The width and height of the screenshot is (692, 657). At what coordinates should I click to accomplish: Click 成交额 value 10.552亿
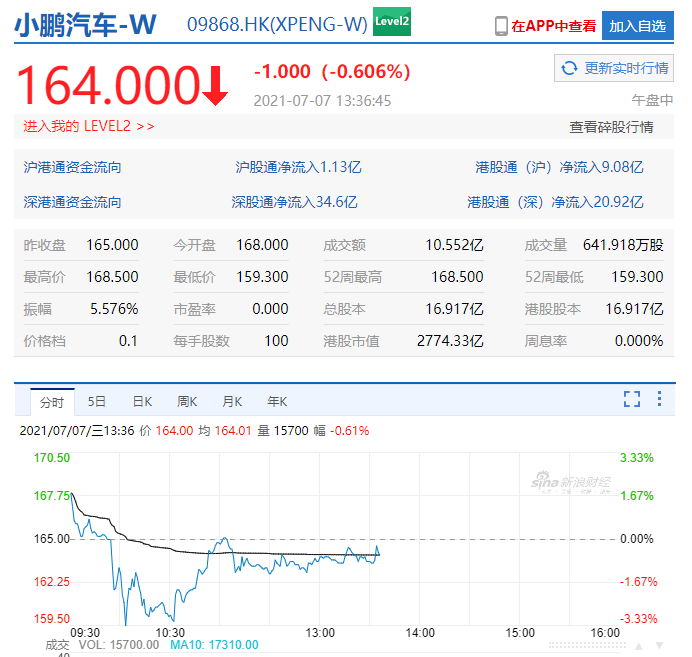(454, 245)
